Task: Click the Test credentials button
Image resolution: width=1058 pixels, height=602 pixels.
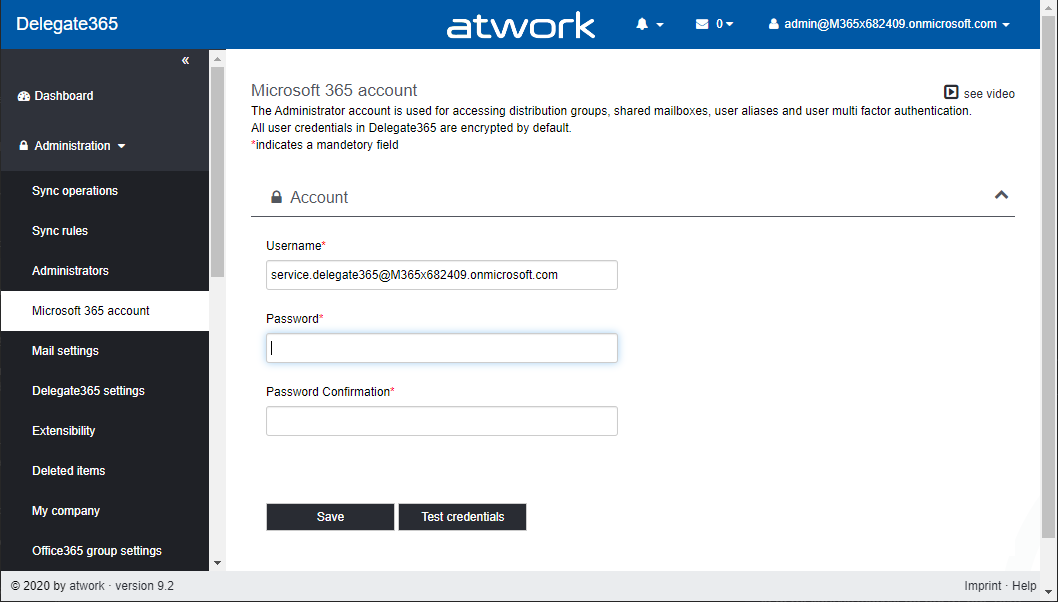Action: pos(462,517)
